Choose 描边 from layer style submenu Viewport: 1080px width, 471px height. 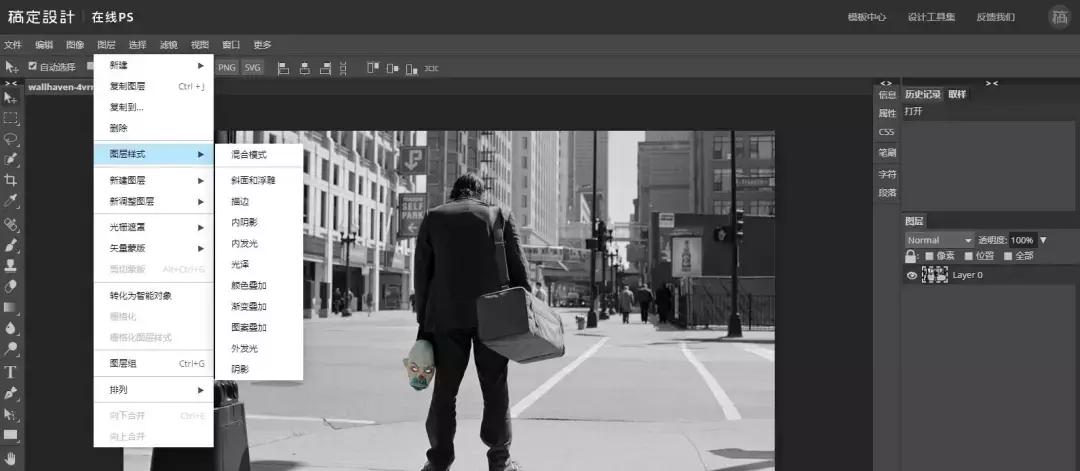click(x=240, y=201)
